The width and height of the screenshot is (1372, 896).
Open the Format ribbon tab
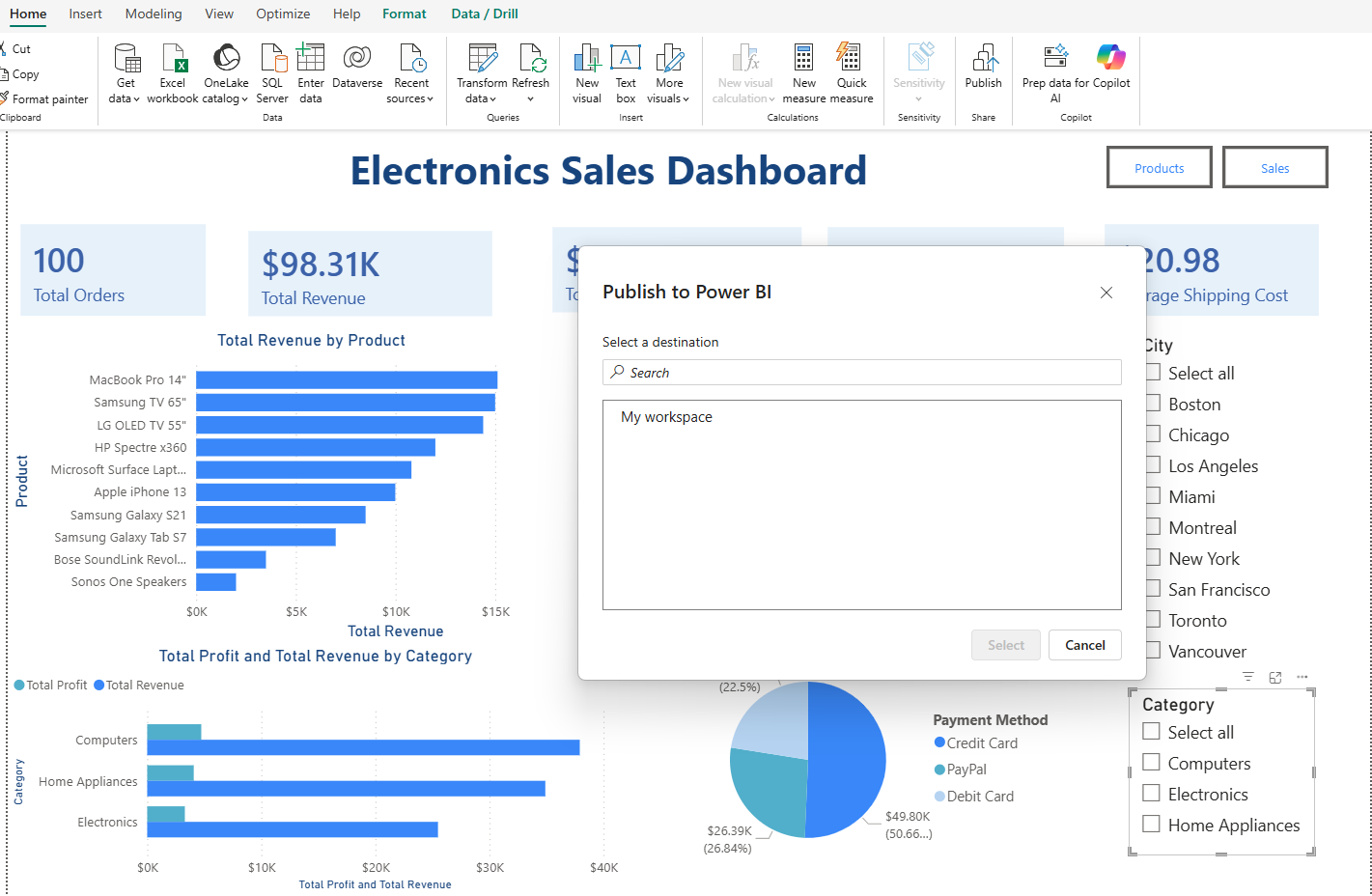point(405,14)
